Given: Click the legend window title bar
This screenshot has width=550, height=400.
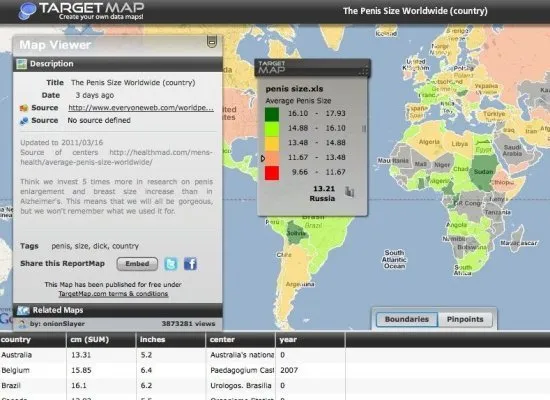Looking at the screenshot, I should pyautogui.click(x=312, y=67).
